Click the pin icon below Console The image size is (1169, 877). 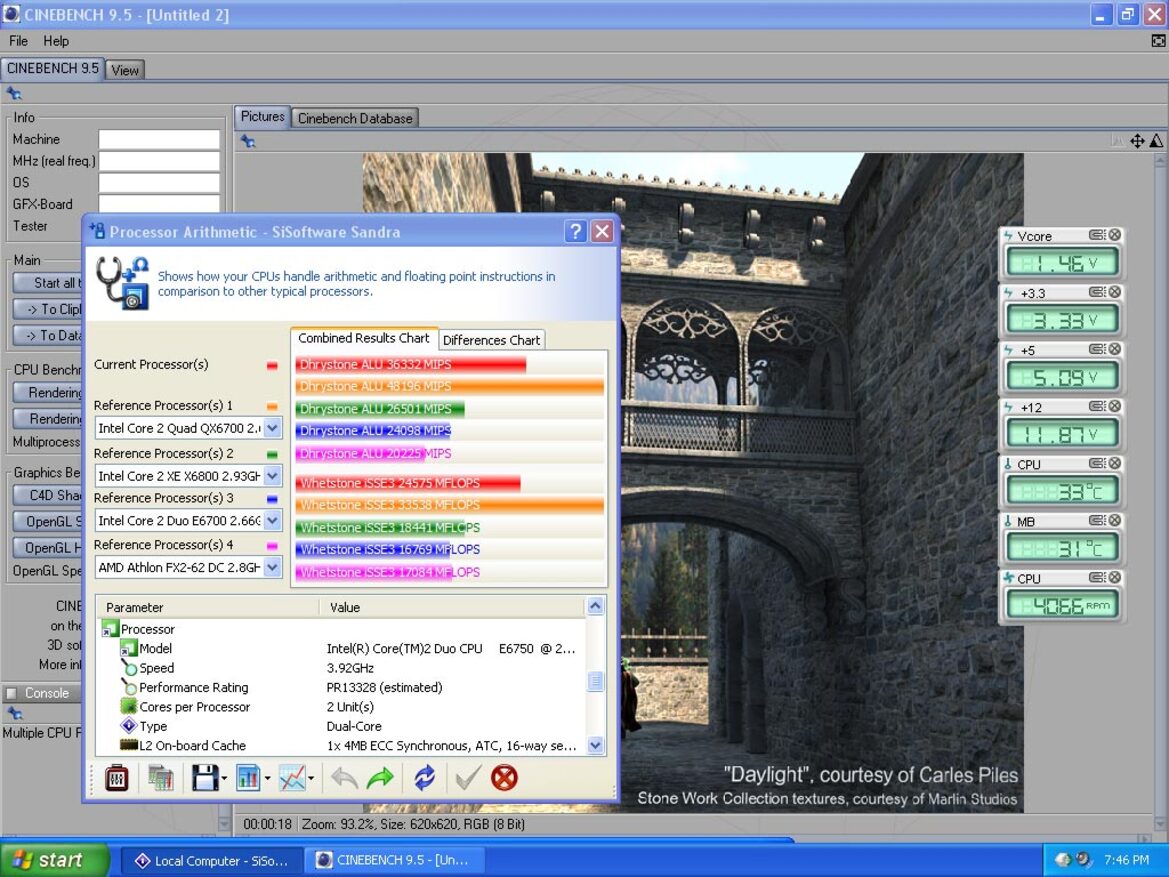(14, 714)
